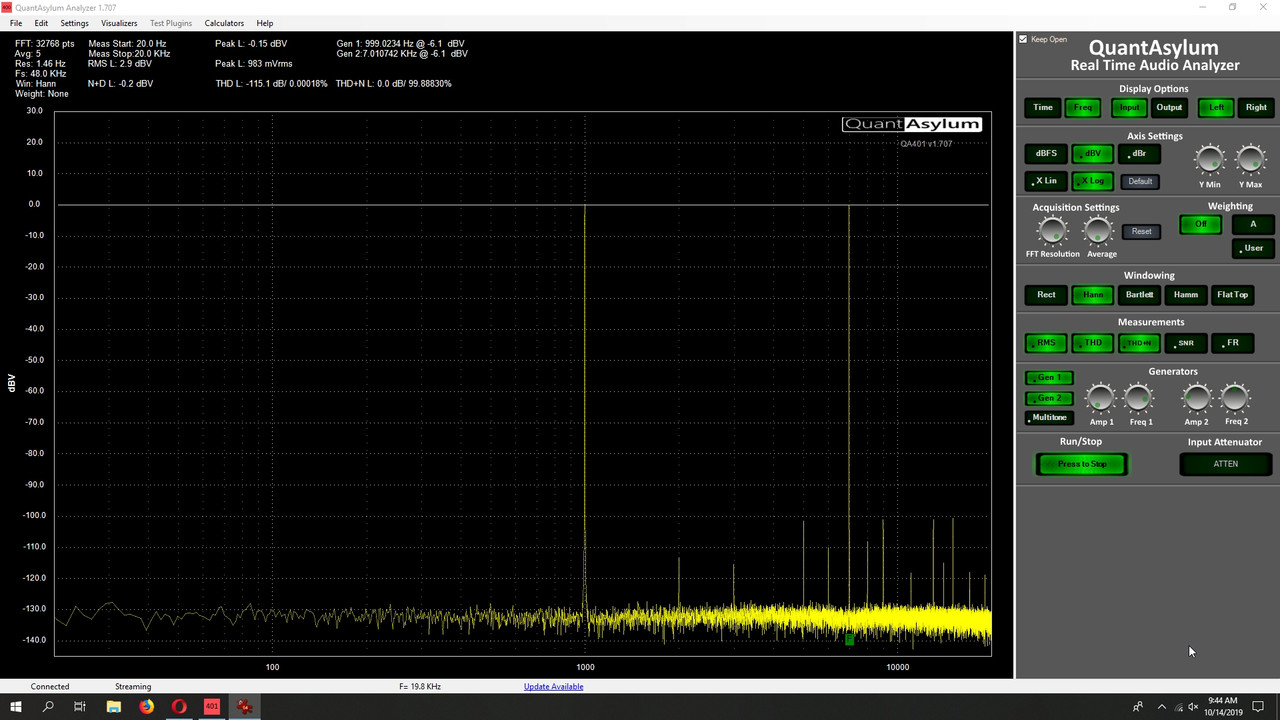Turn weighting Off

coord(1201,224)
